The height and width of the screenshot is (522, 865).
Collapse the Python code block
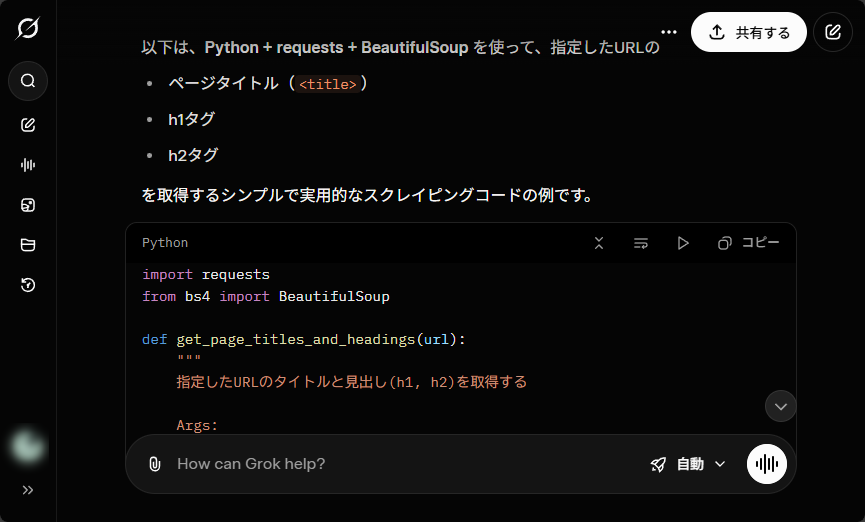pyautogui.click(x=599, y=243)
